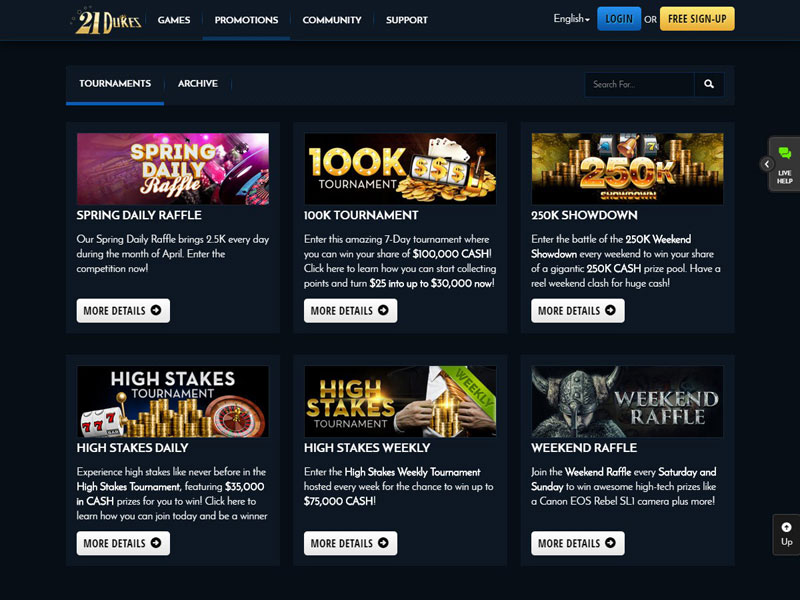Open the Support menu
This screenshot has width=800, height=600.
[x=407, y=20]
